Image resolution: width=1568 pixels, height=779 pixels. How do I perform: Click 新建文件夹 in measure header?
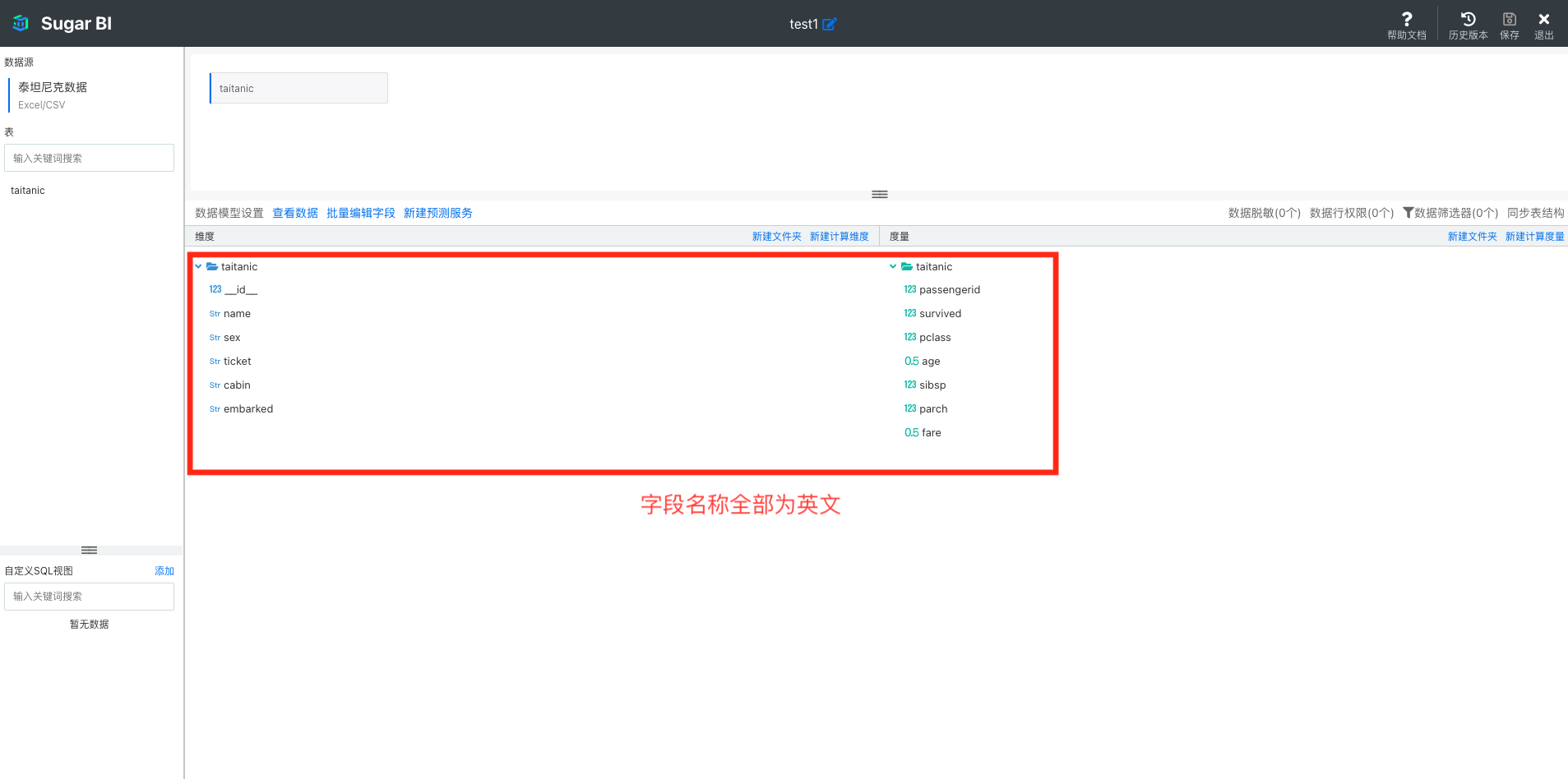click(x=1473, y=237)
